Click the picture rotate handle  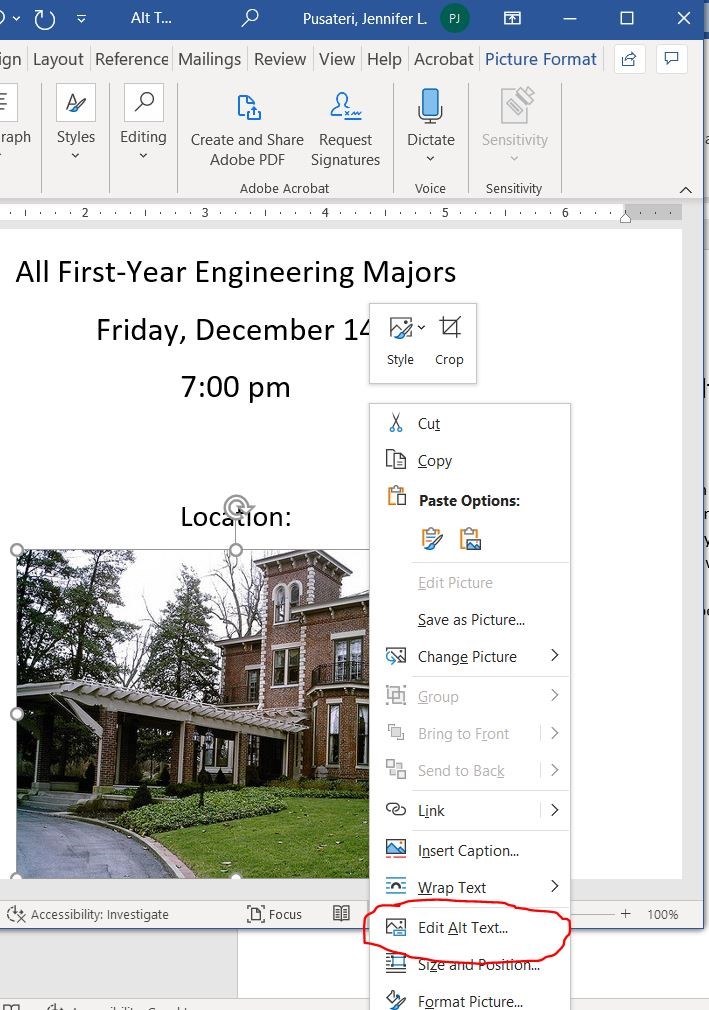point(237,507)
